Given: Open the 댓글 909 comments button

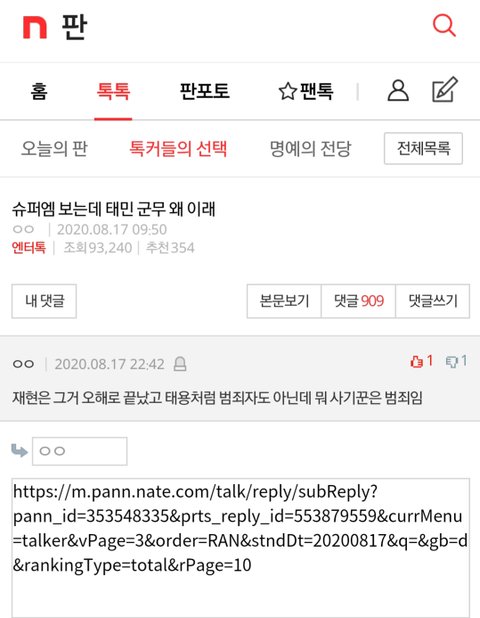Looking at the screenshot, I should pyautogui.click(x=358, y=301).
